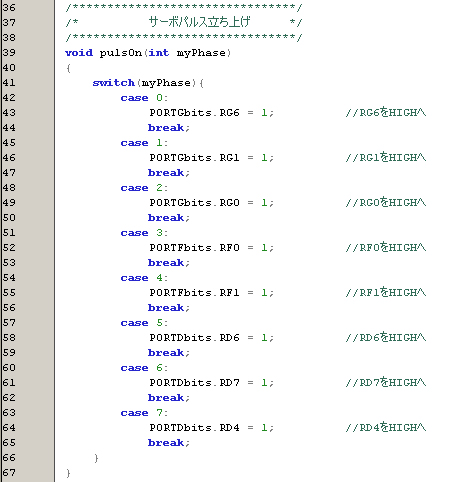451x482 pixels.
Task: Click the comment RF1をHIGHへ
Action: 386,293
